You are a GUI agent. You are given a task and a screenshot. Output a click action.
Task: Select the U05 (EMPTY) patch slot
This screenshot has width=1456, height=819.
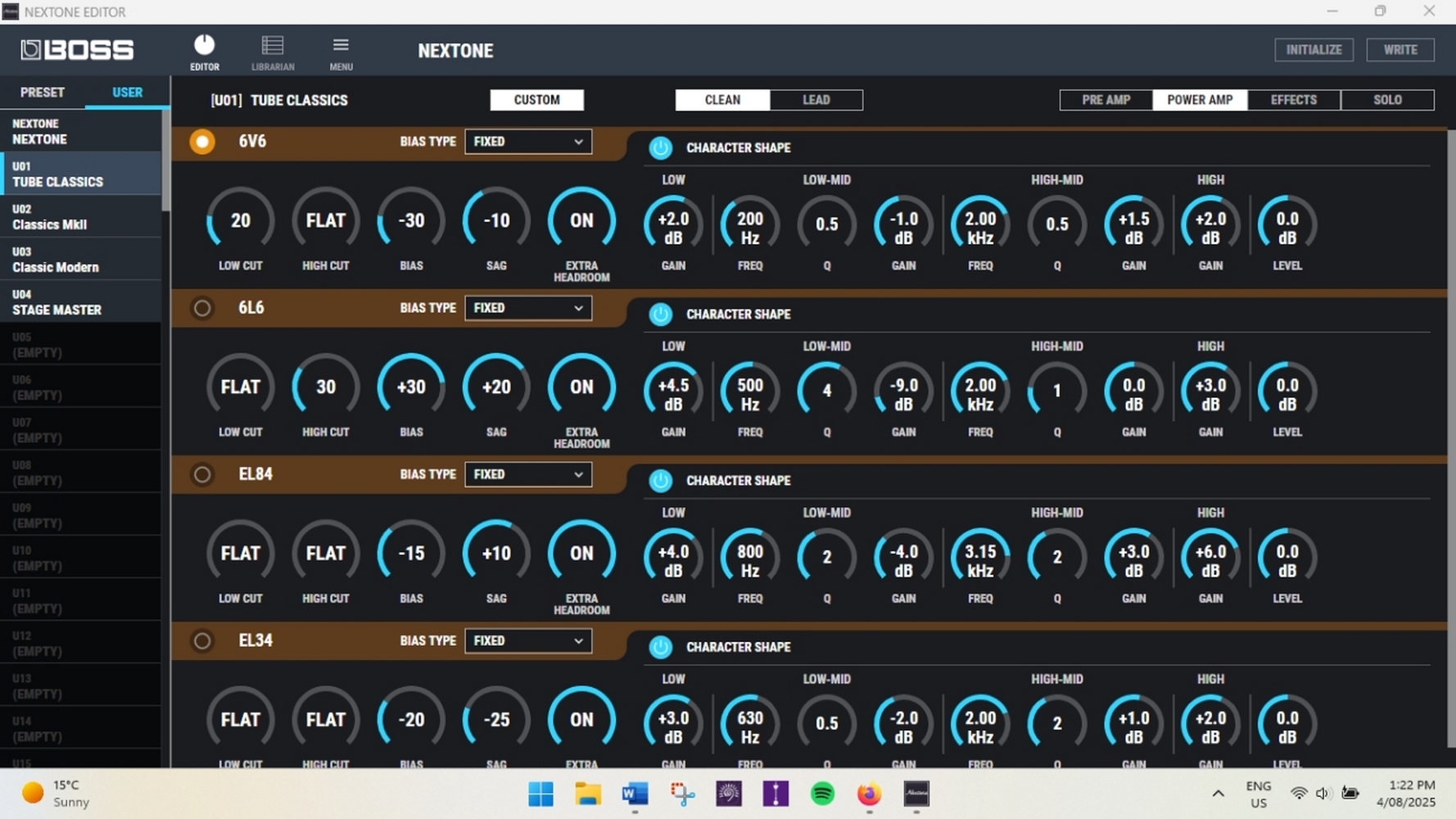(x=81, y=345)
